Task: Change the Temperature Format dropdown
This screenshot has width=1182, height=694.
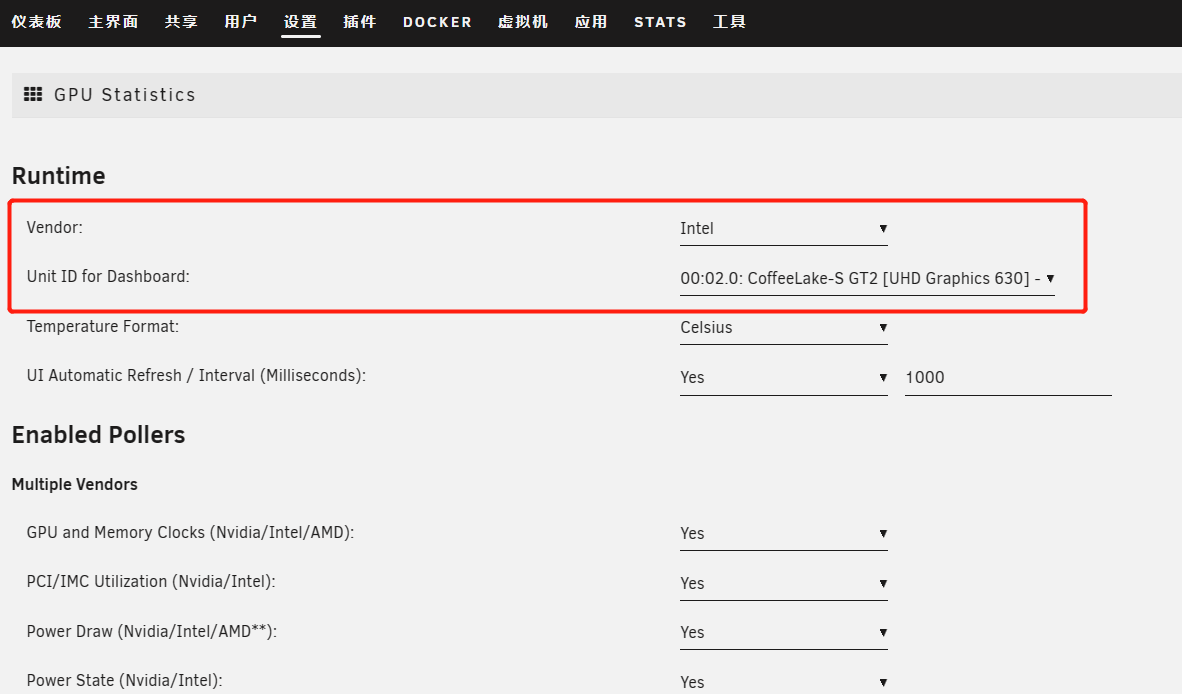Action: 783,328
